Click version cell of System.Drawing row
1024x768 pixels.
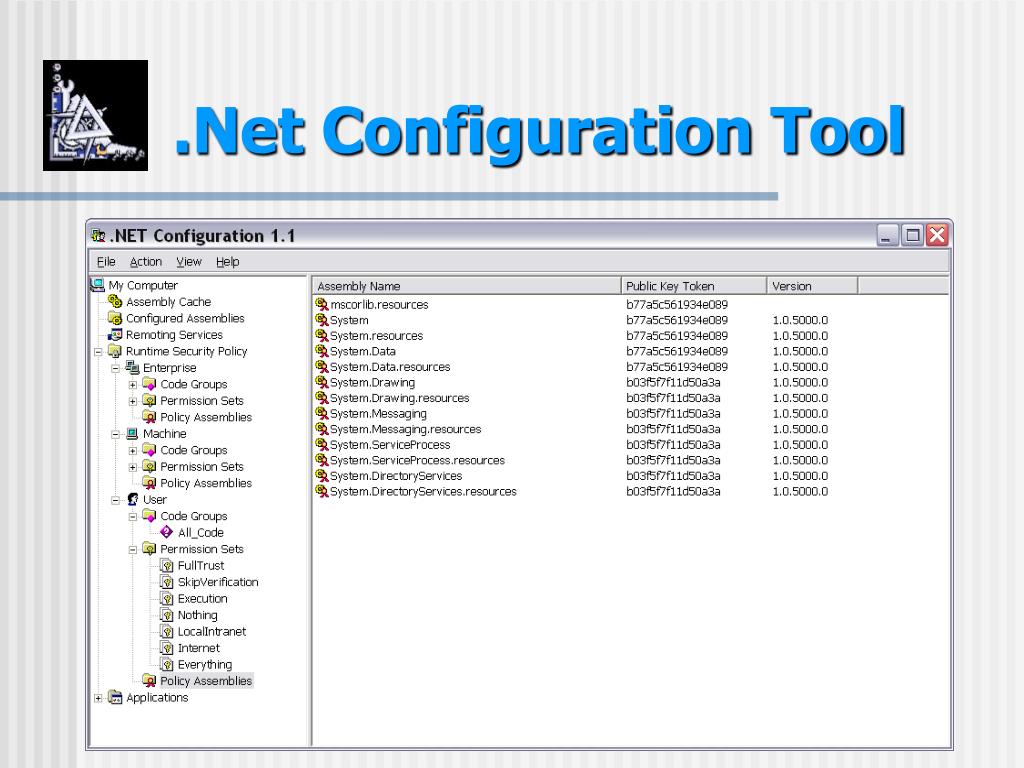[x=800, y=382]
